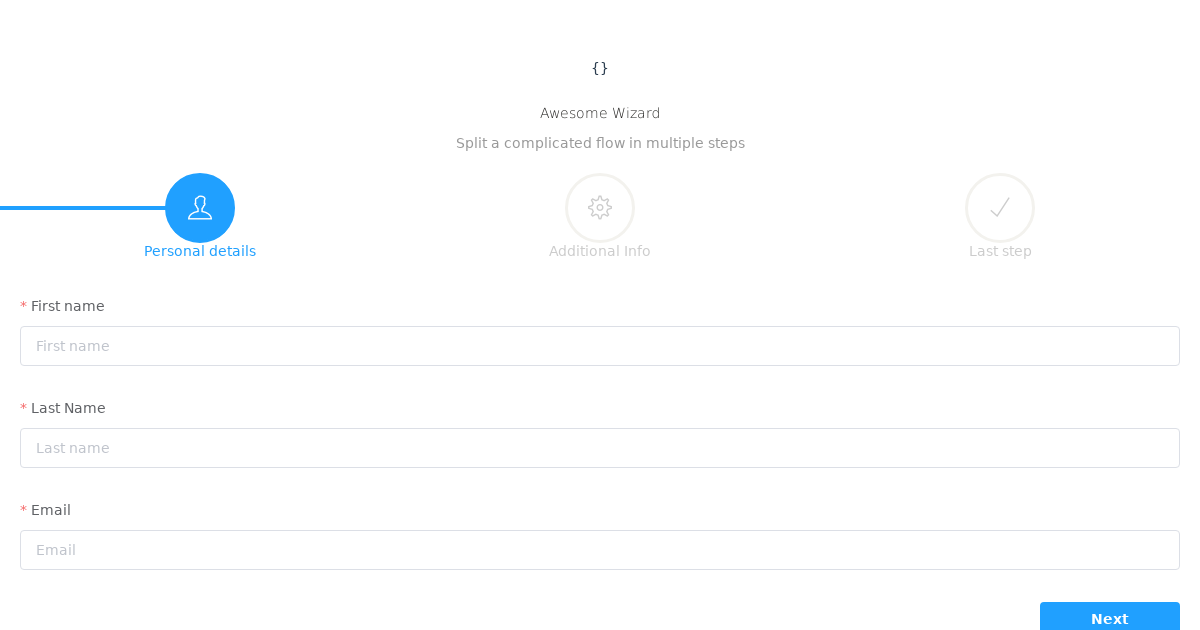Focus the Email input field
The width and height of the screenshot is (1200, 630).
[600, 550]
